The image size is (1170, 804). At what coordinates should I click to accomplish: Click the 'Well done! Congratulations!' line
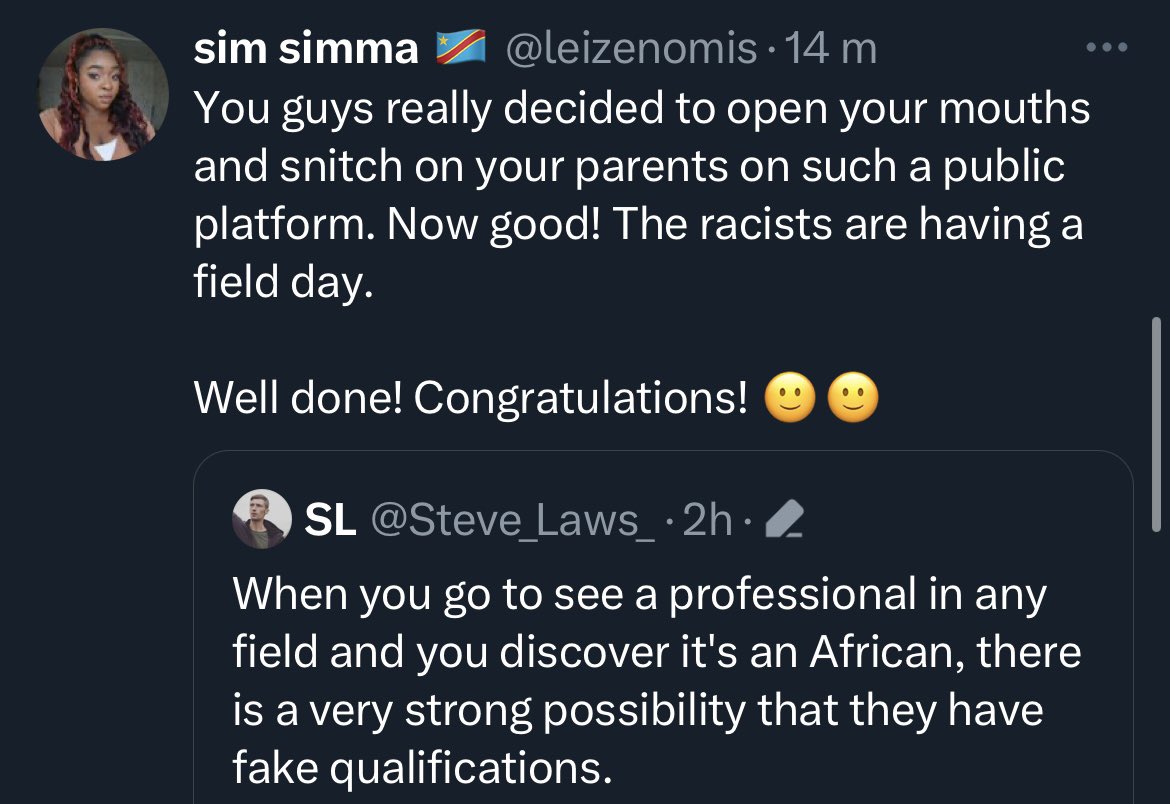click(x=470, y=399)
